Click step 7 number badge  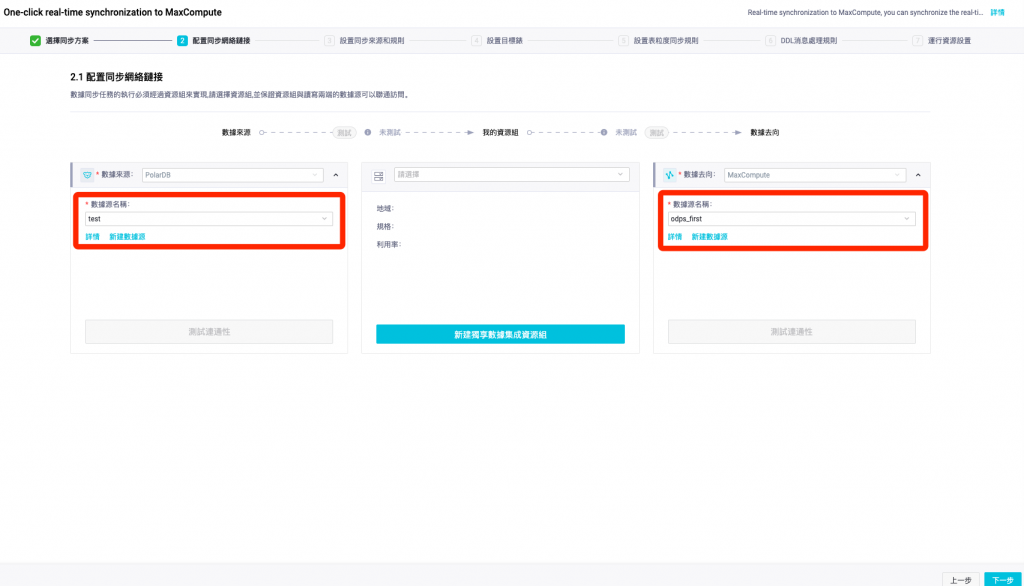[918, 41]
